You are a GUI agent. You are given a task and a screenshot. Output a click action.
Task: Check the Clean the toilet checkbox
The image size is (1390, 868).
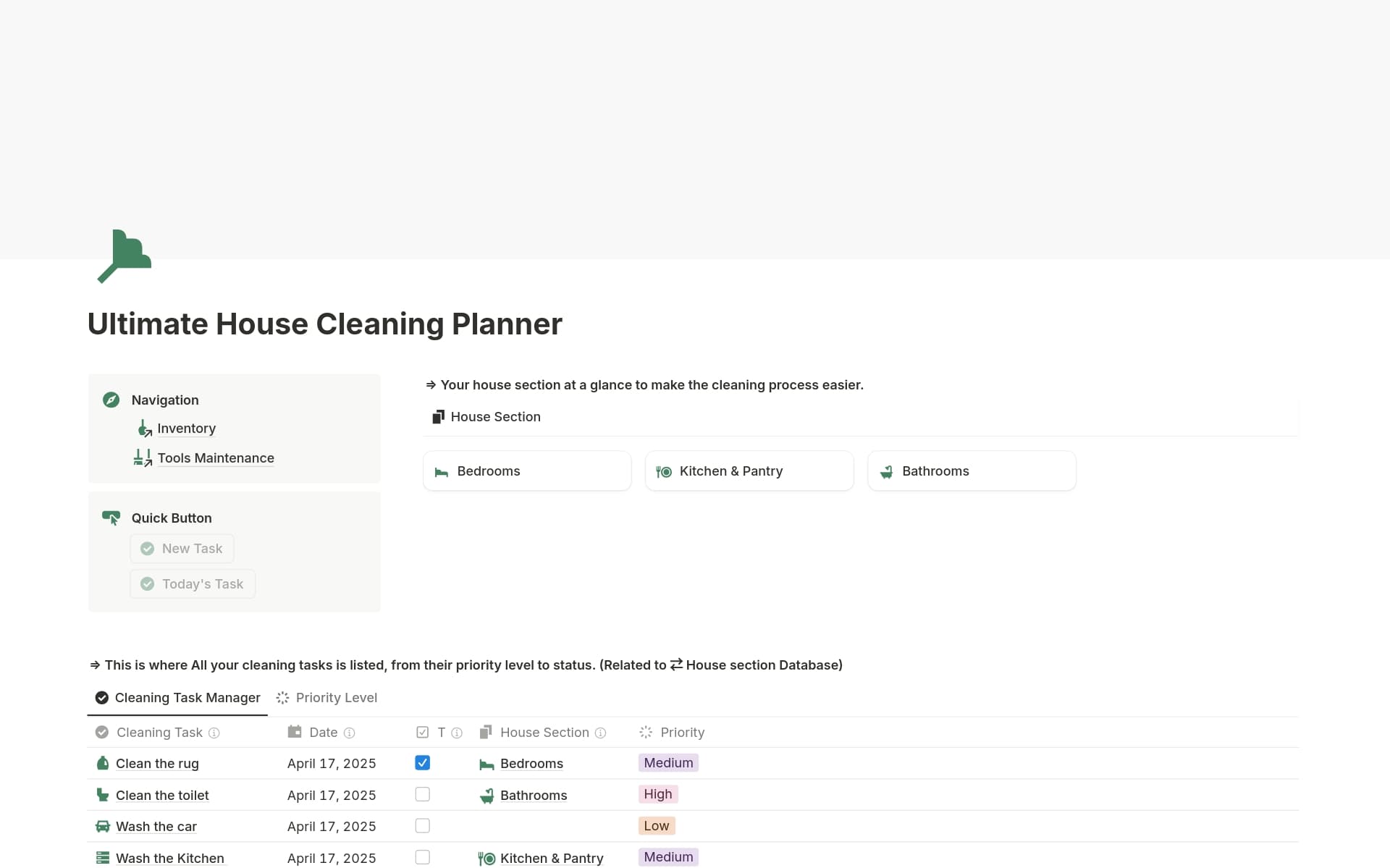click(x=422, y=794)
